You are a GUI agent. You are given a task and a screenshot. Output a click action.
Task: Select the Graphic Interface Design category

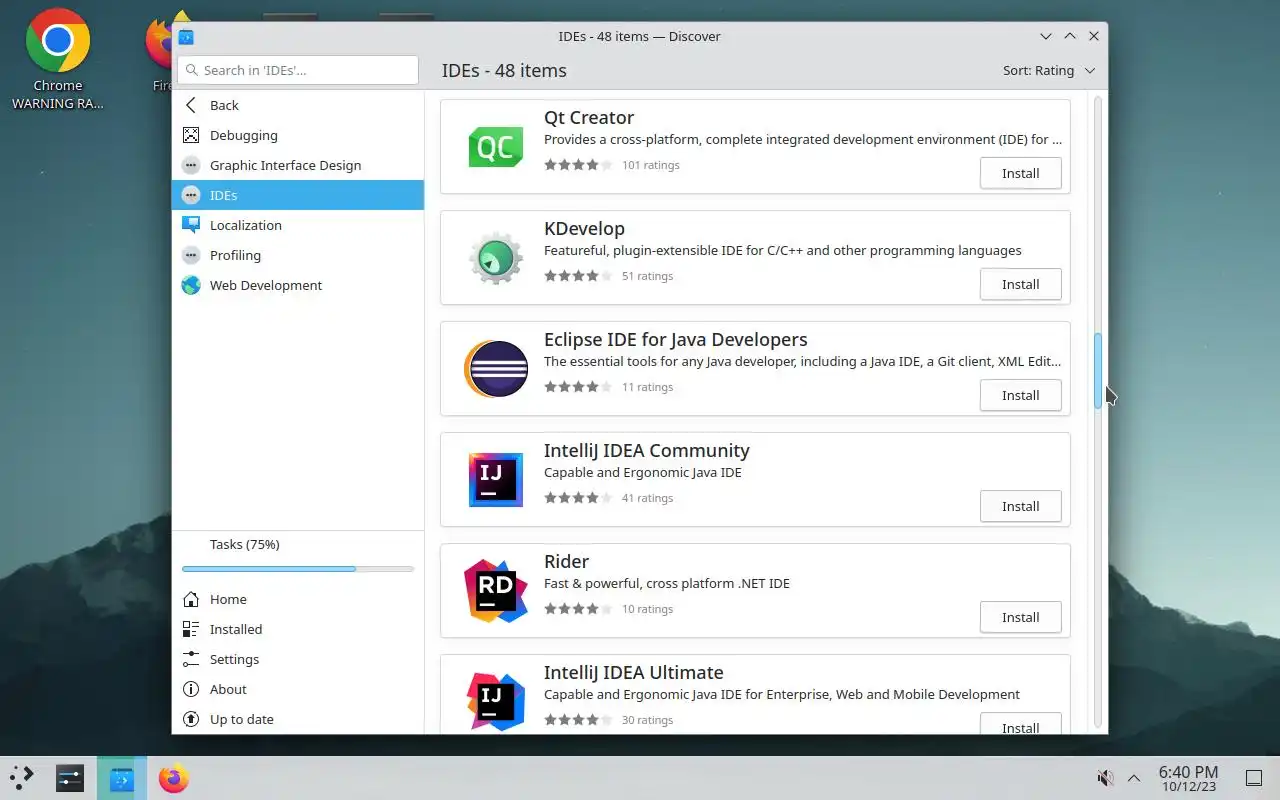(x=298, y=165)
